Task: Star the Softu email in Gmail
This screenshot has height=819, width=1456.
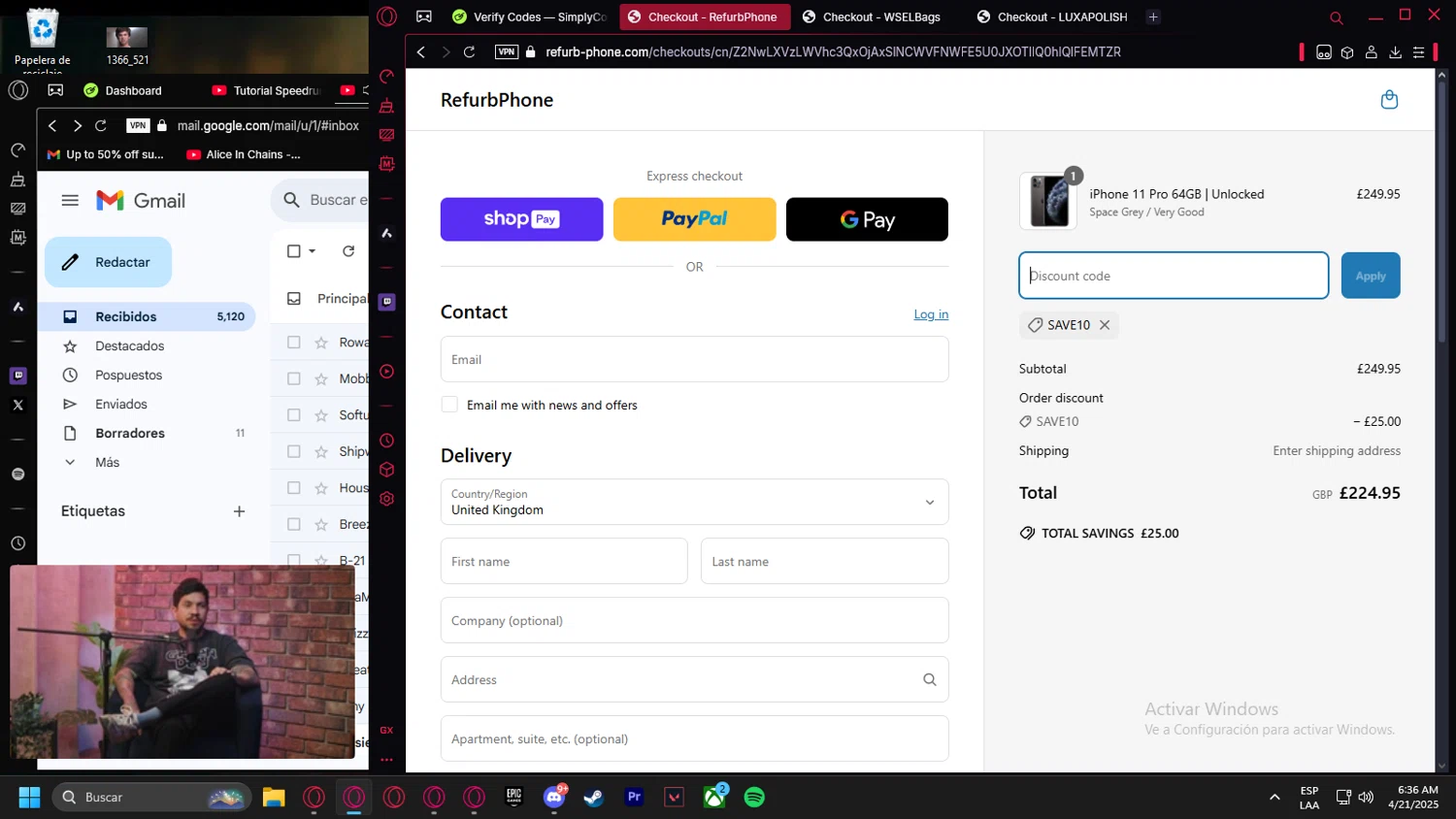Action: (321, 415)
